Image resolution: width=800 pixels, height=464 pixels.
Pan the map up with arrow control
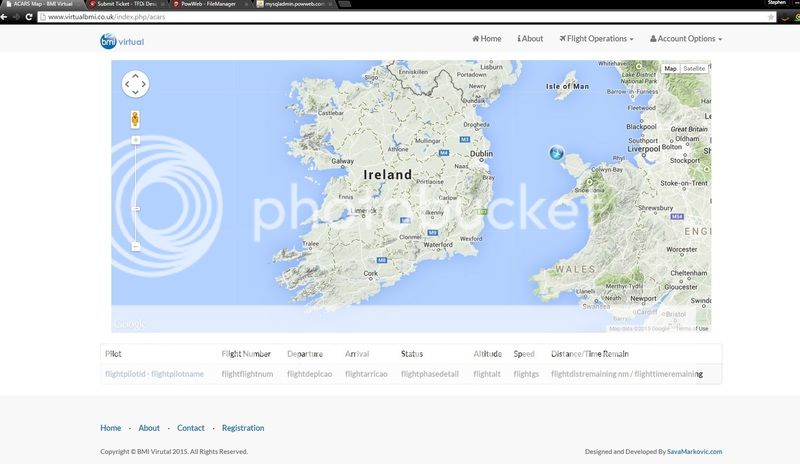[x=136, y=76]
